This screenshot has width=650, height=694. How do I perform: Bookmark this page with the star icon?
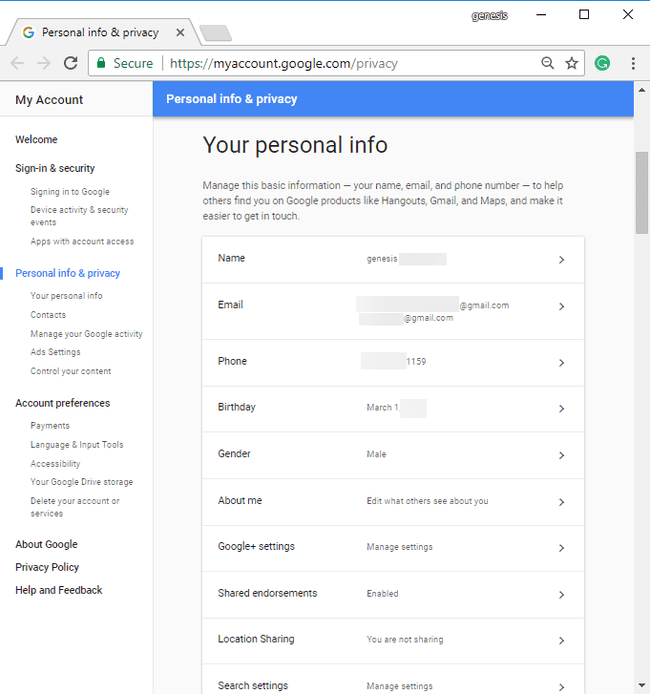tap(572, 63)
